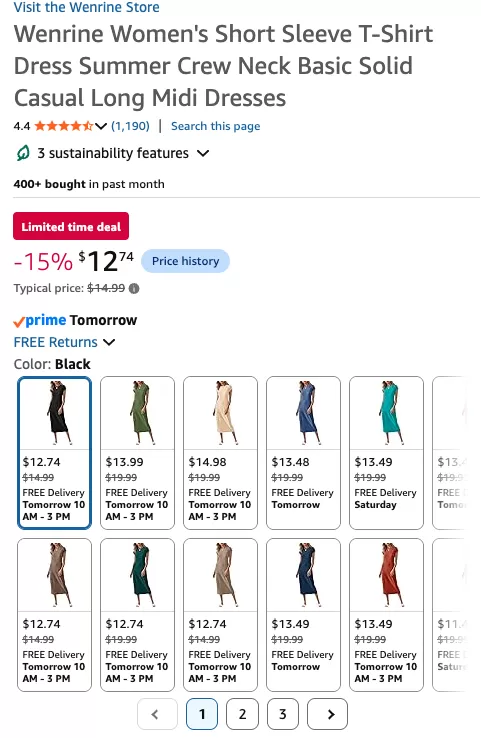The height and width of the screenshot is (738, 481).
Task: Pick the beige dress at $14.98
Action: (220, 453)
